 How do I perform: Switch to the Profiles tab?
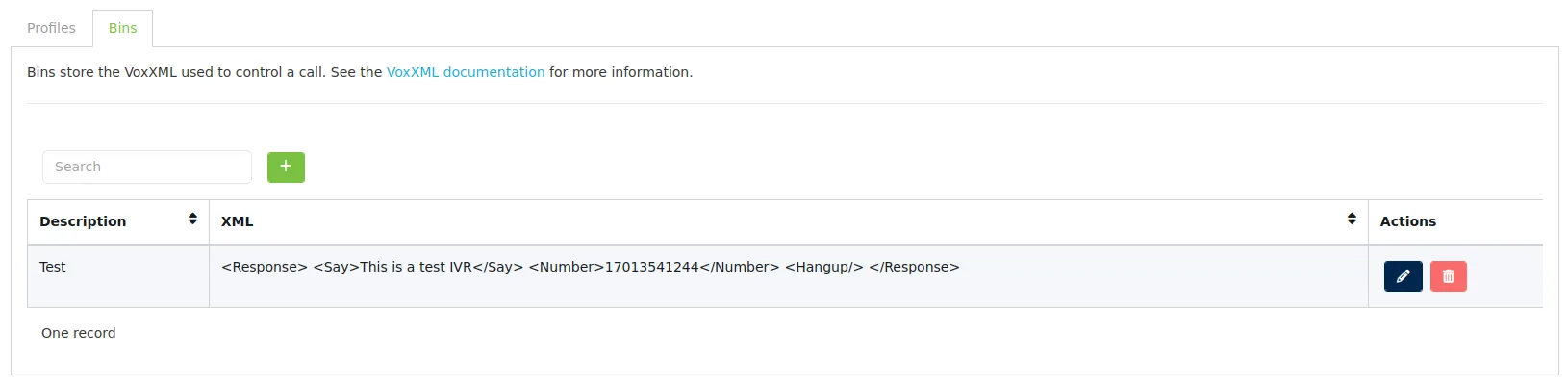[x=51, y=28]
